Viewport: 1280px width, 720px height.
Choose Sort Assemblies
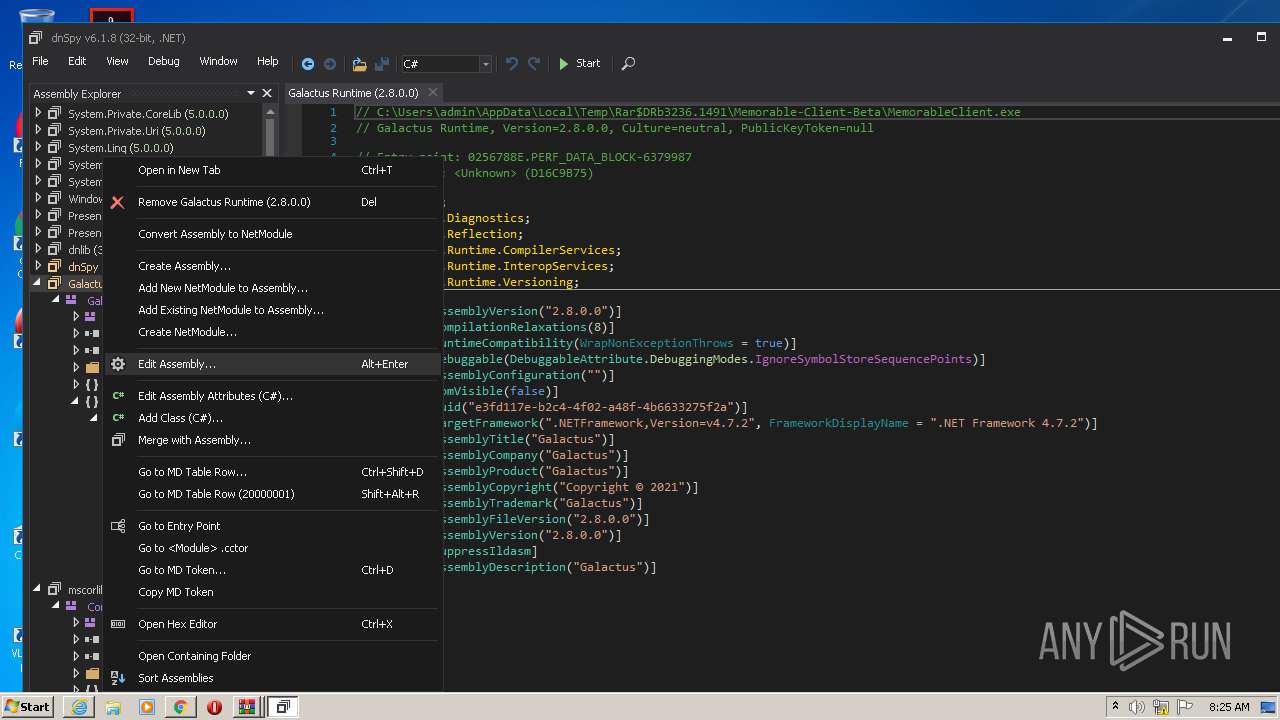point(273,678)
